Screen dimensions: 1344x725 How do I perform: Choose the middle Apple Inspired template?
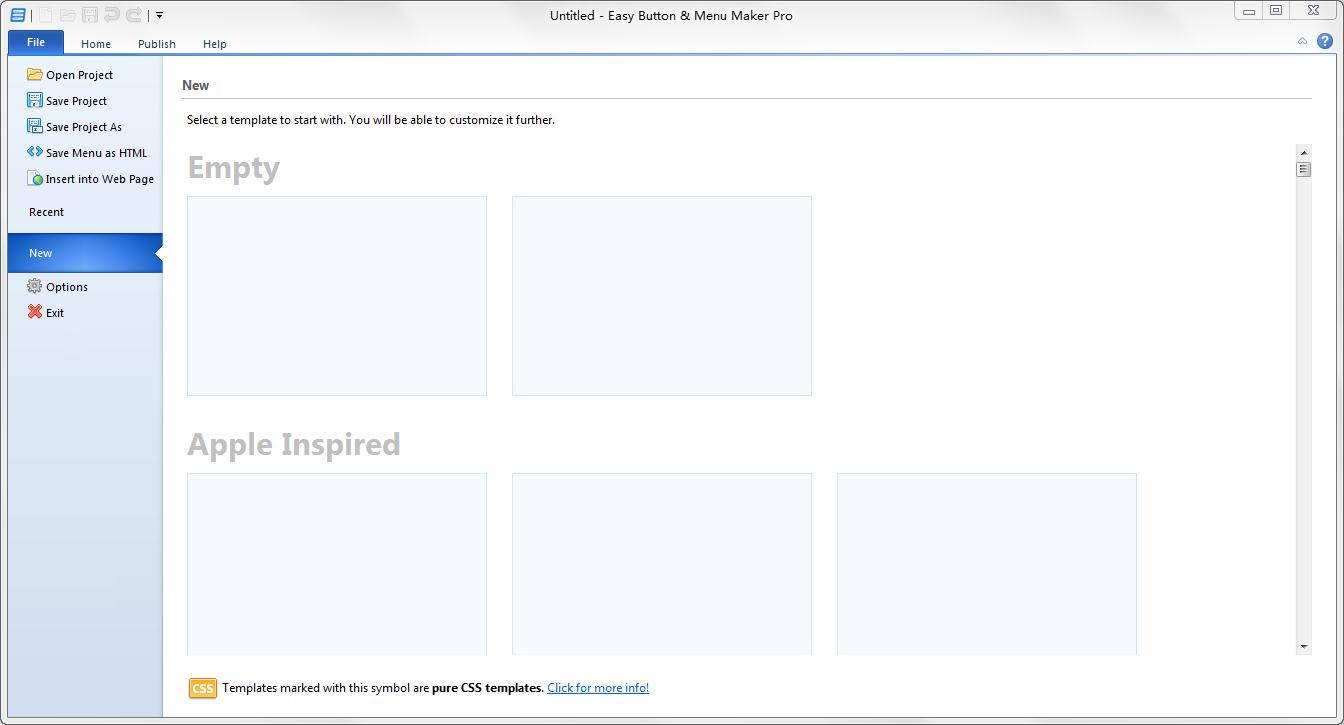[x=662, y=564]
